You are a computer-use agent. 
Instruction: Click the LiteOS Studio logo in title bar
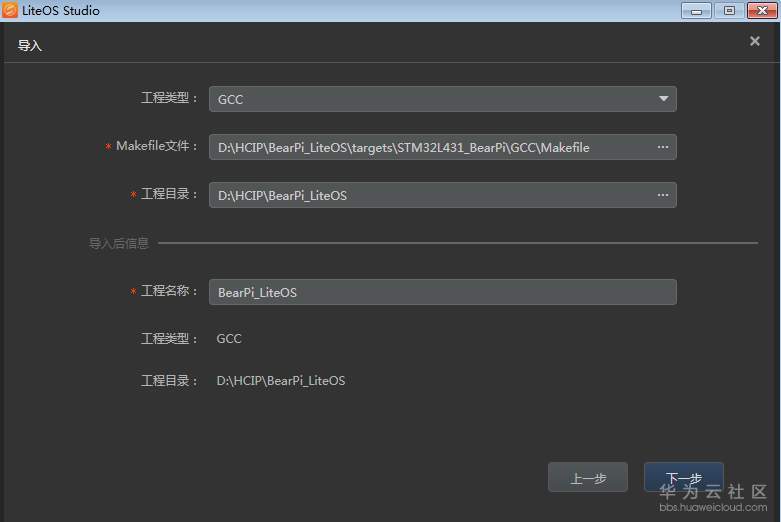click(x=10, y=10)
